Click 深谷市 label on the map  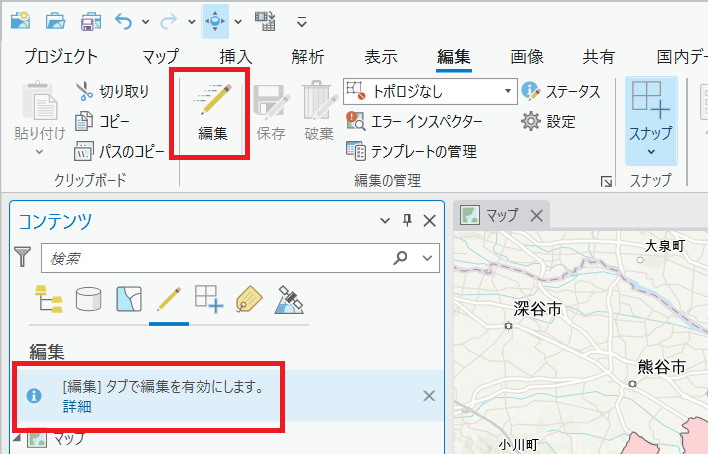tap(537, 309)
